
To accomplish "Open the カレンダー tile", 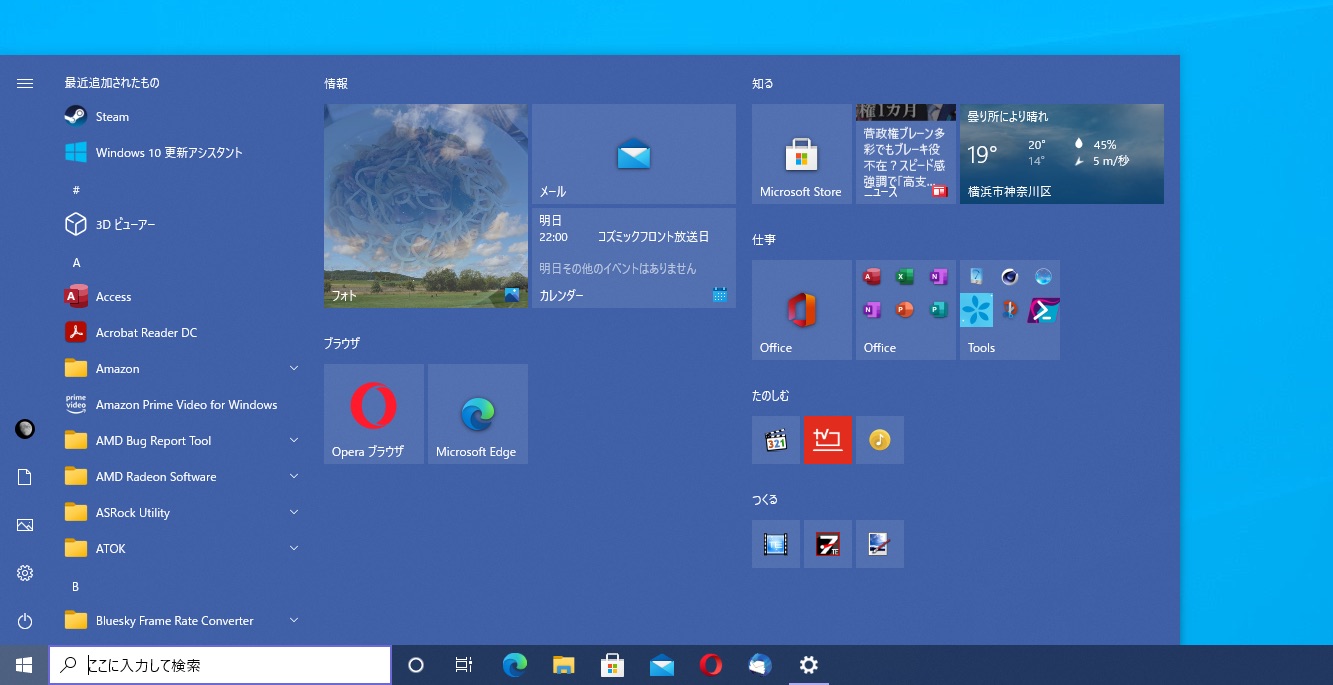I will (x=634, y=258).
